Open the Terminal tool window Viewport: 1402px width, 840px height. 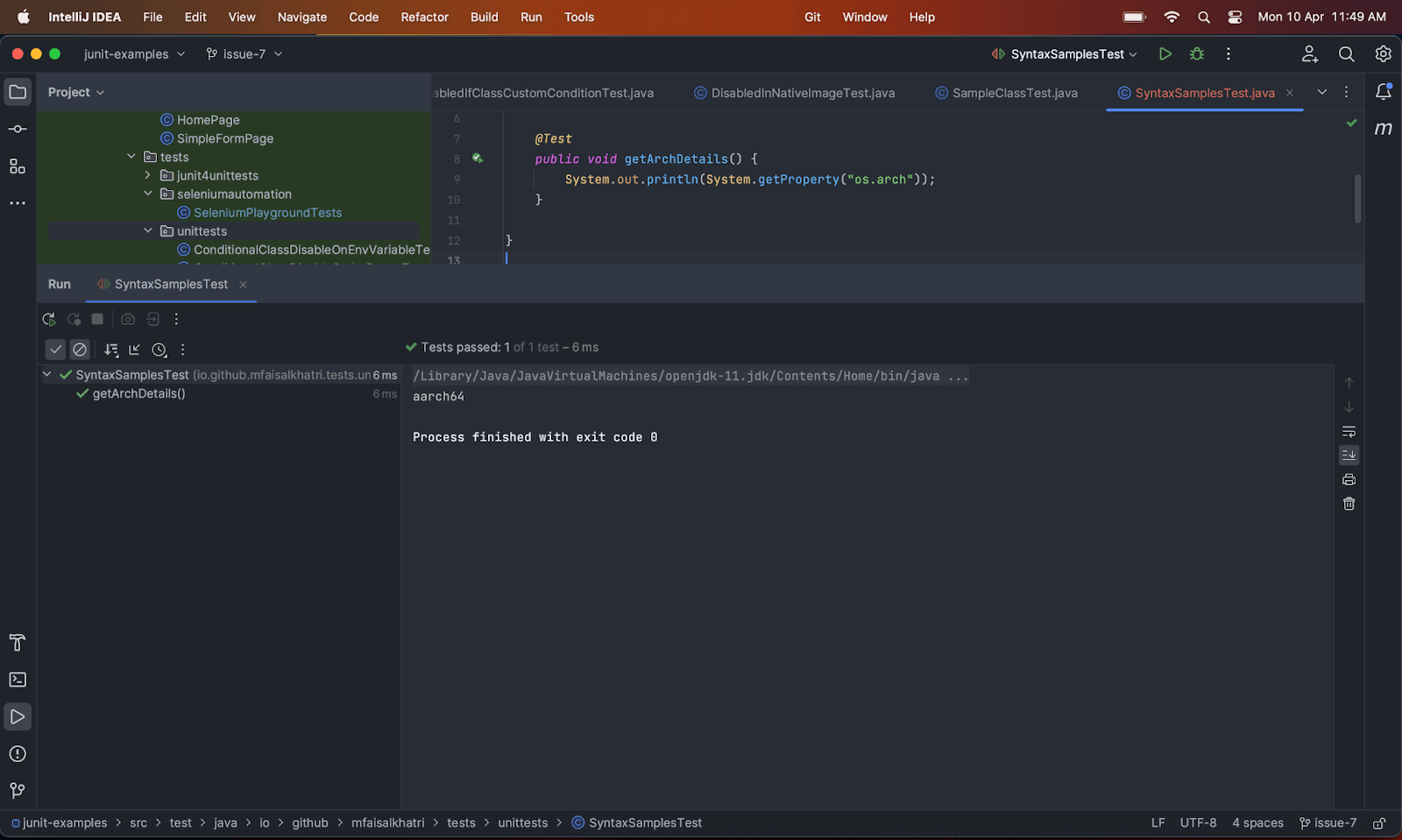point(18,680)
